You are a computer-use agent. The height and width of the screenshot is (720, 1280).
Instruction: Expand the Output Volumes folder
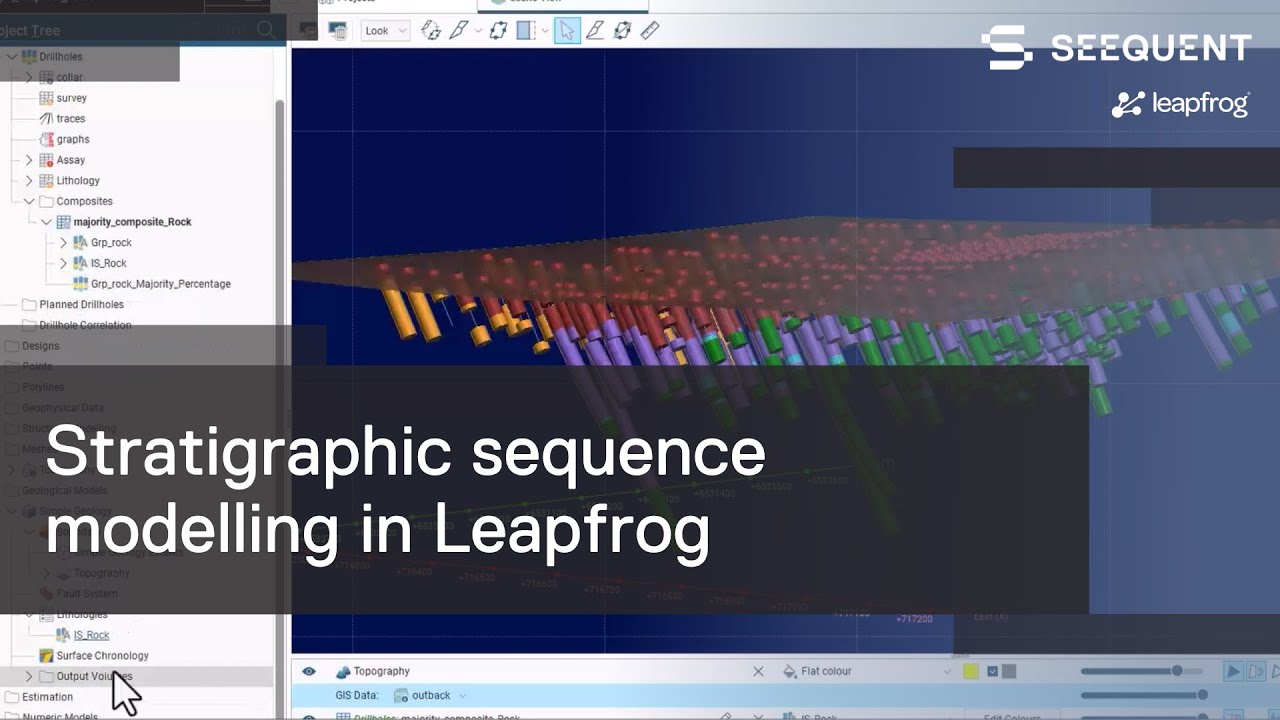29,677
